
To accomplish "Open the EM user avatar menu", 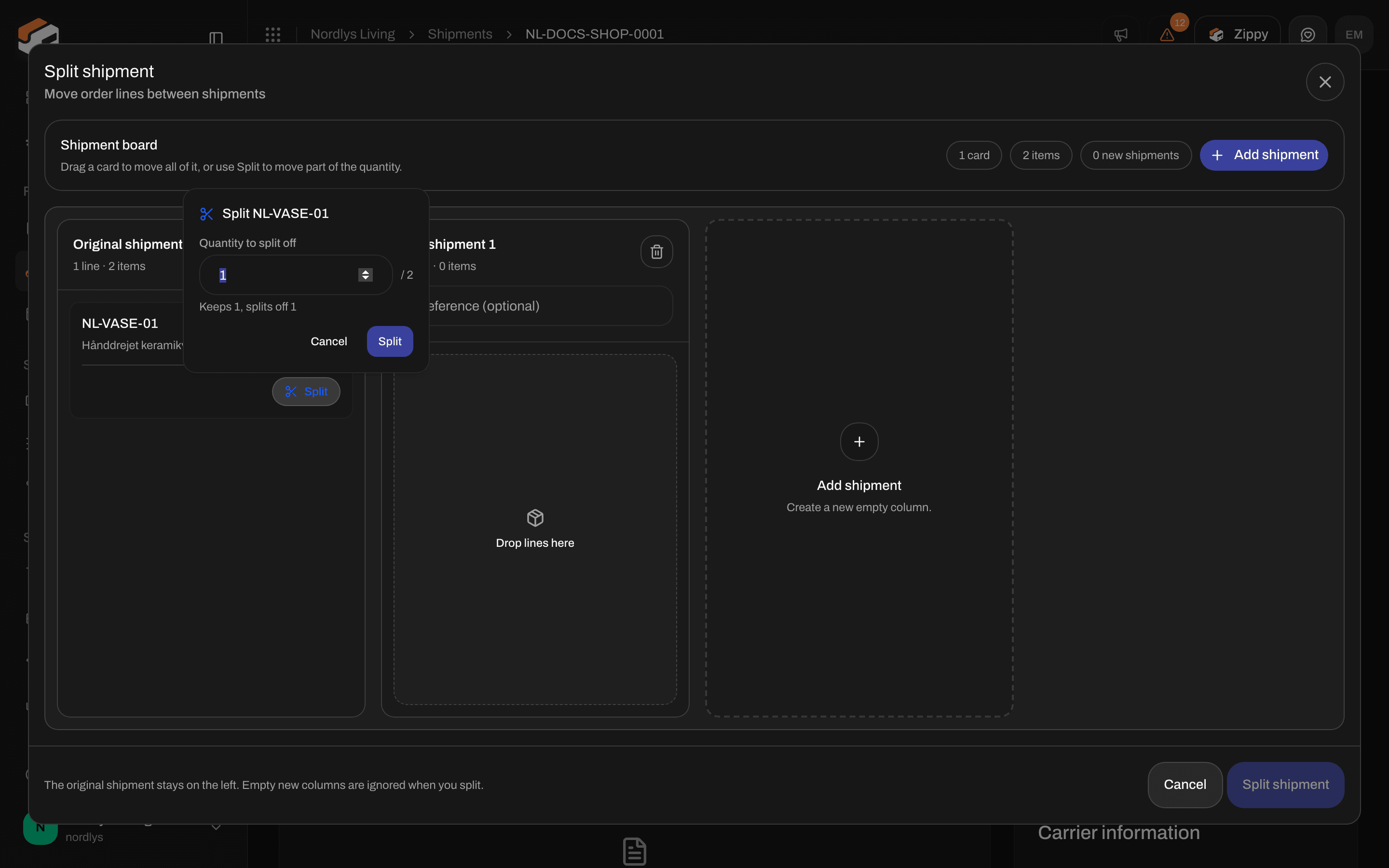I will (x=1353, y=34).
